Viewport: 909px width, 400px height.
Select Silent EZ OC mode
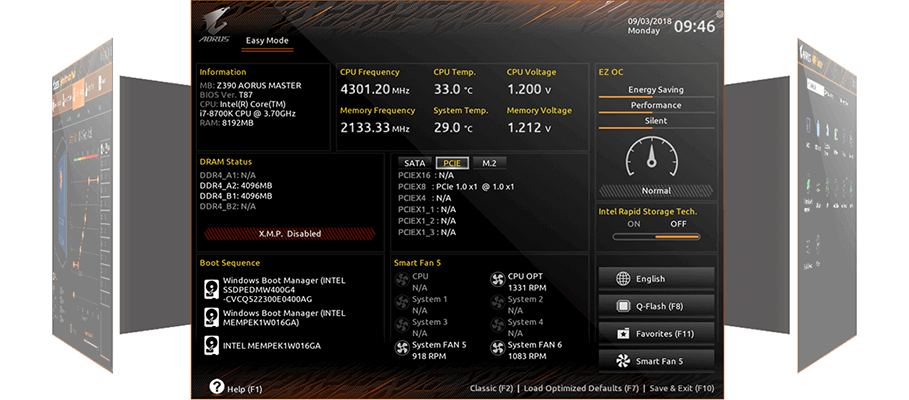tap(656, 121)
